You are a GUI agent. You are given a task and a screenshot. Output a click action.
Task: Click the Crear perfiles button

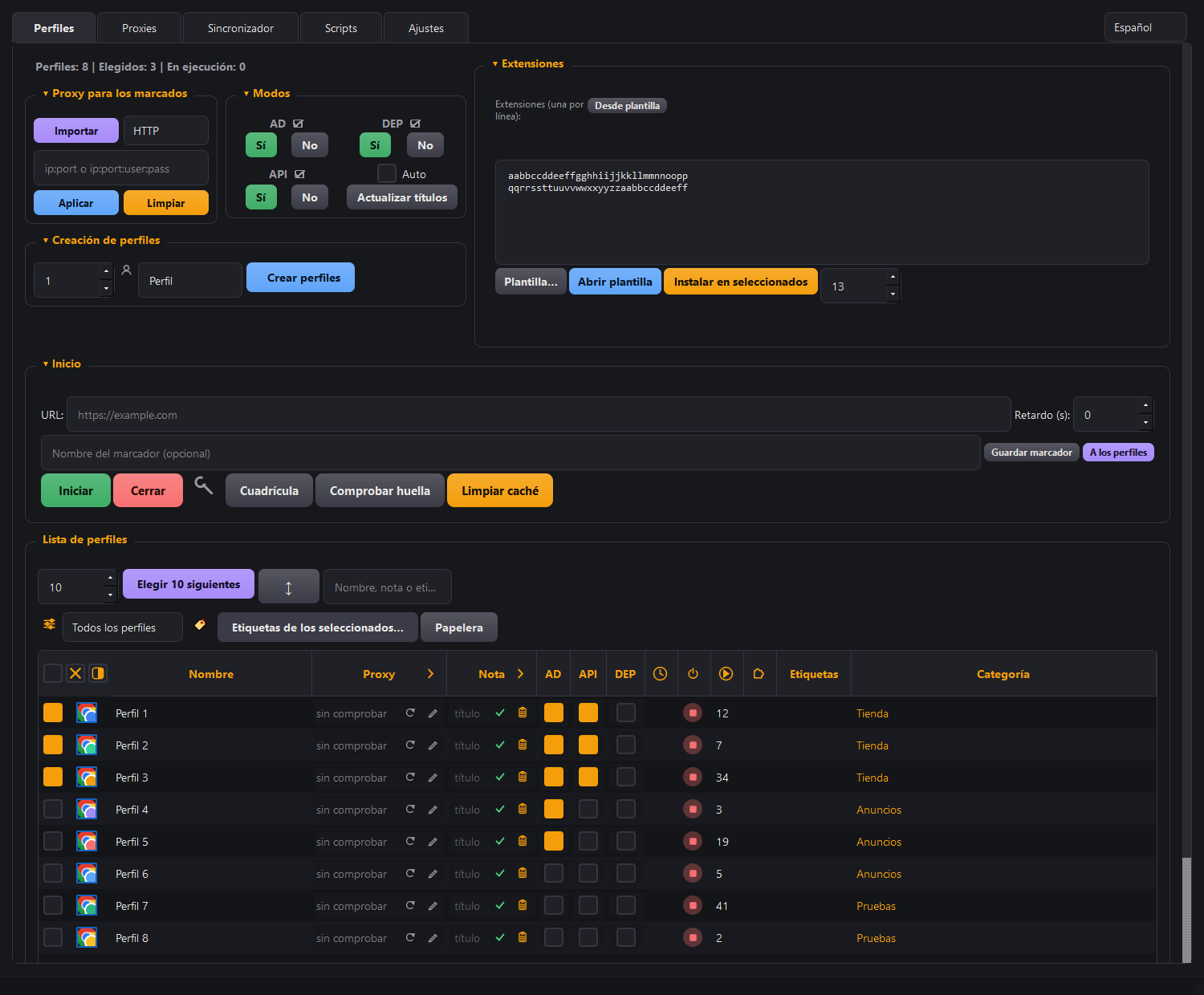[x=300, y=278]
